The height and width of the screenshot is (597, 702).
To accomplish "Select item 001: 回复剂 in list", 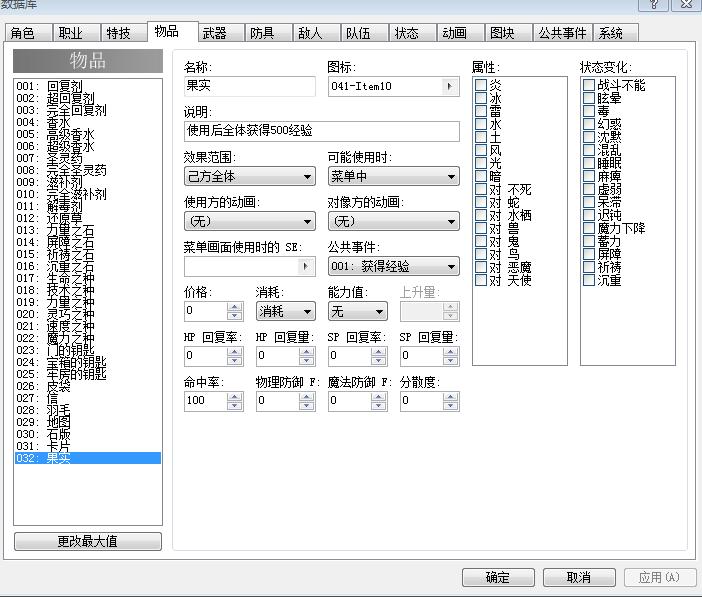I will tap(88, 86).
